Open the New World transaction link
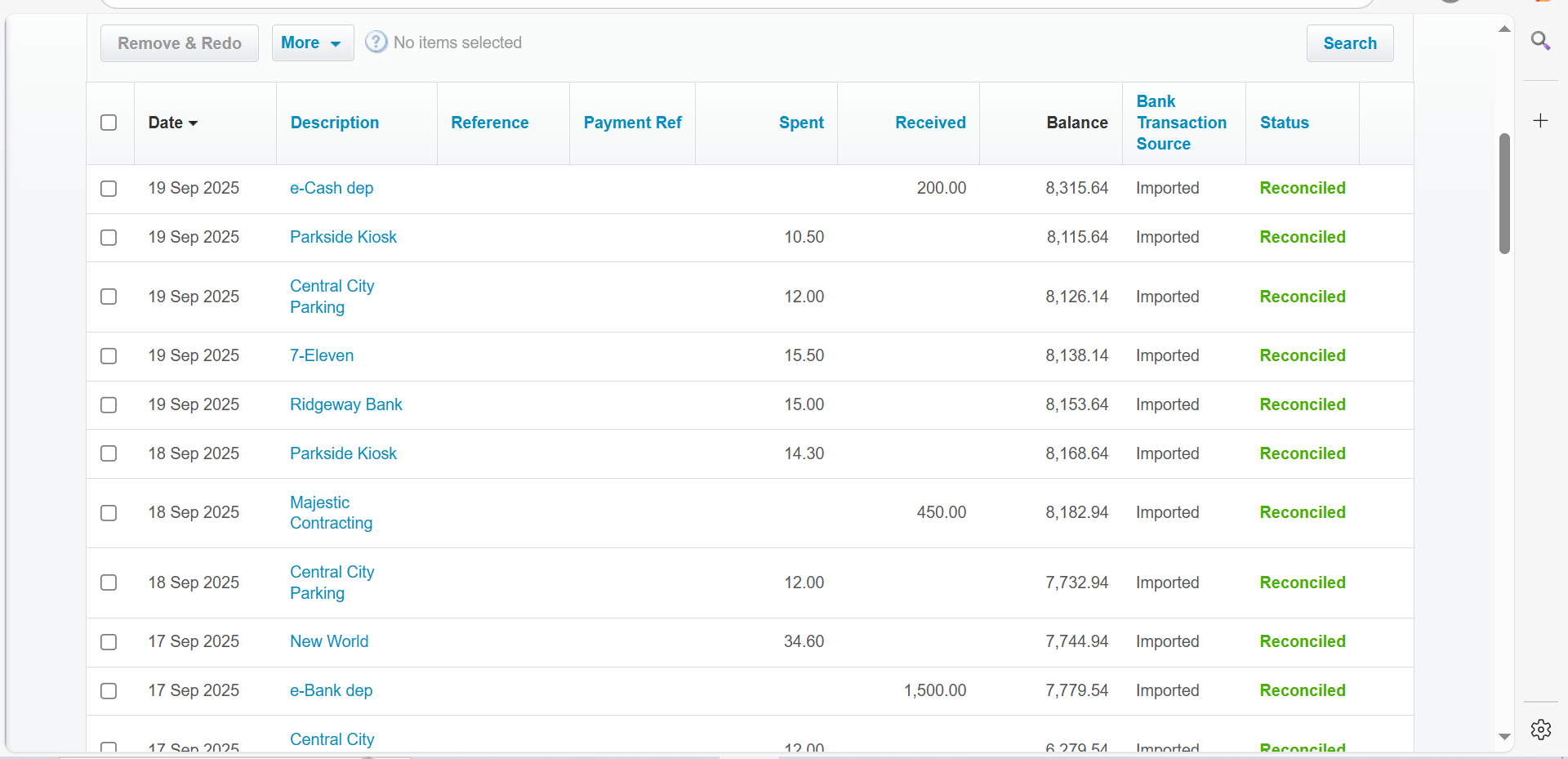This screenshot has width=1568, height=759. point(329,641)
